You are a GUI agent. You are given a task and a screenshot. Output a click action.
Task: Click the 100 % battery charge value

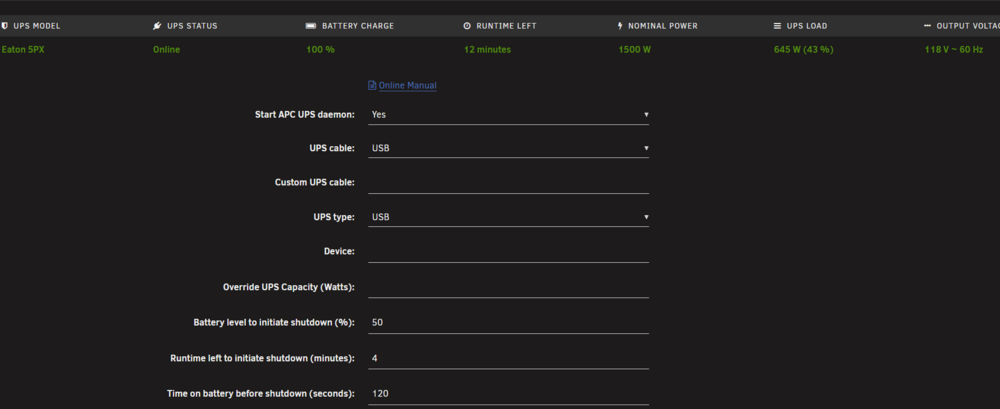(x=321, y=50)
